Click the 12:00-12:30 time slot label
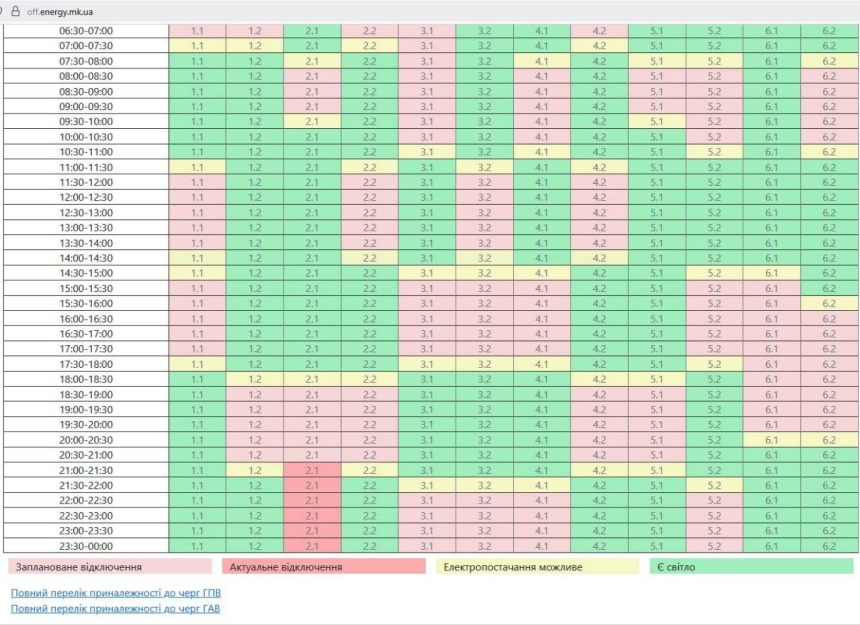The image size is (860, 625). 86,197
